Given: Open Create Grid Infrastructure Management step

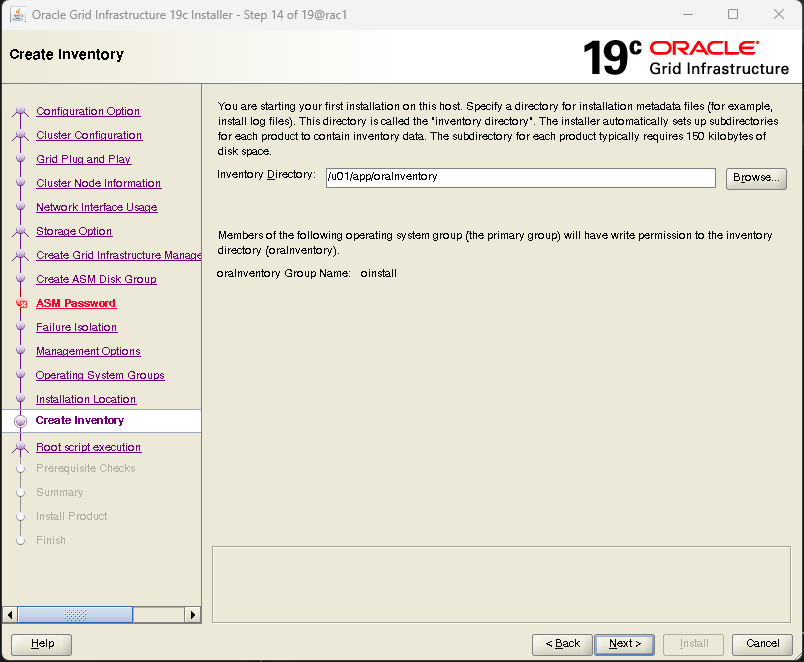Looking at the screenshot, I should (118, 255).
